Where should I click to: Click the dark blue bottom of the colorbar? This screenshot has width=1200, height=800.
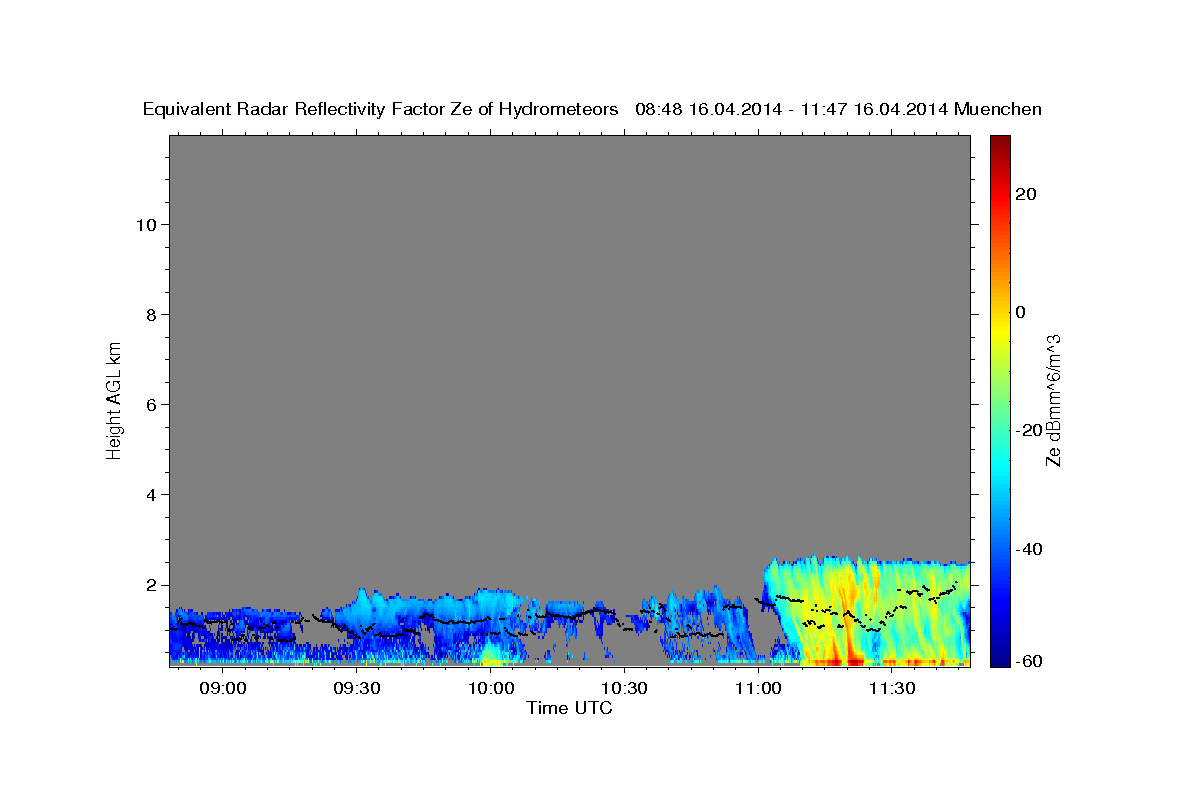pos(1000,655)
